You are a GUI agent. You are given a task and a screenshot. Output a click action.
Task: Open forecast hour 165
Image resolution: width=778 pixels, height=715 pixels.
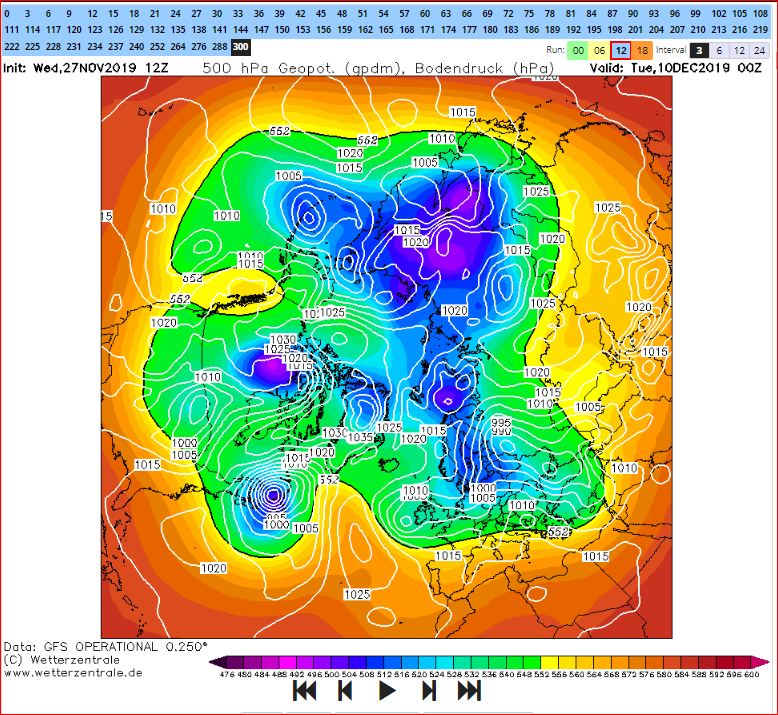pos(386,30)
